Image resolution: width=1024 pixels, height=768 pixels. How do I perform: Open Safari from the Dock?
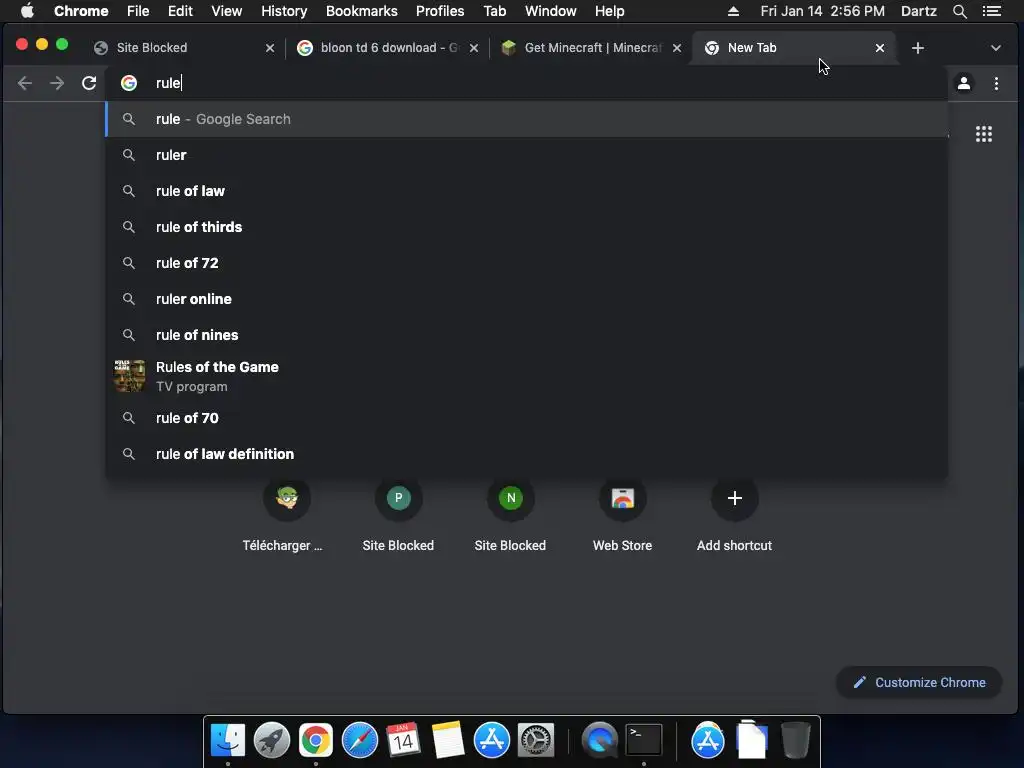point(360,740)
